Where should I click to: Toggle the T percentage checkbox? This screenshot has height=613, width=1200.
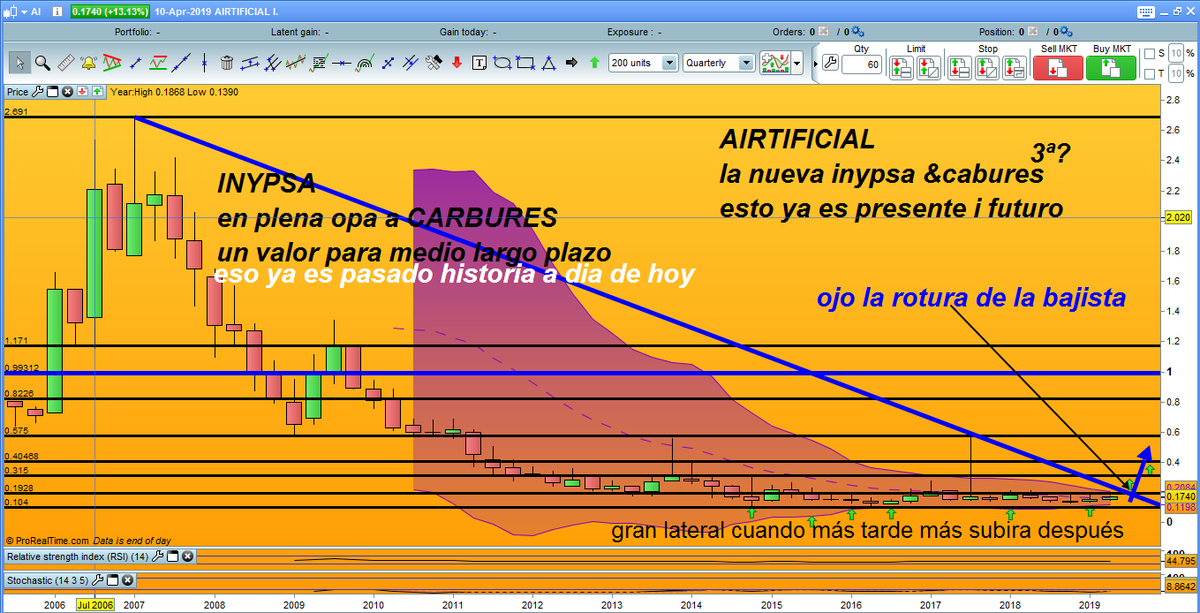coord(1149,74)
